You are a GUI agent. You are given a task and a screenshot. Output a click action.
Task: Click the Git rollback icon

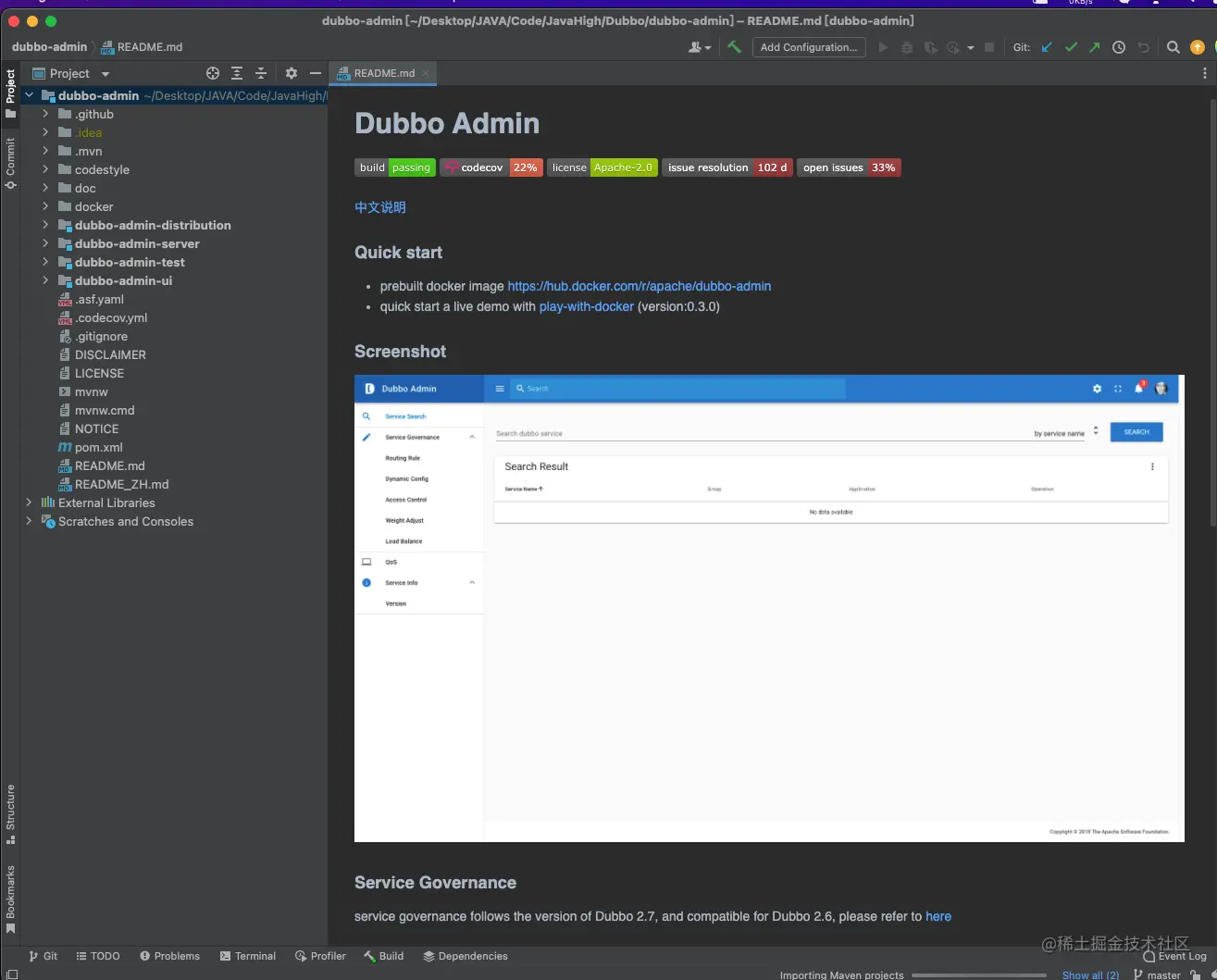pos(1144,47)
